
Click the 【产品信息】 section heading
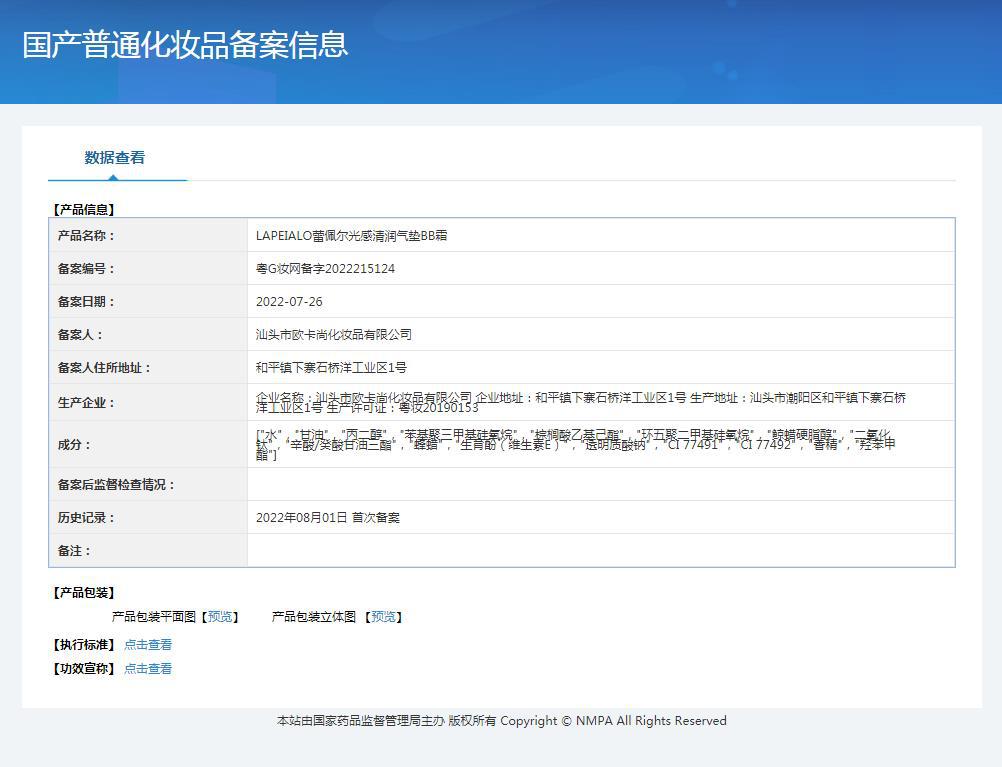click(84, 210)
